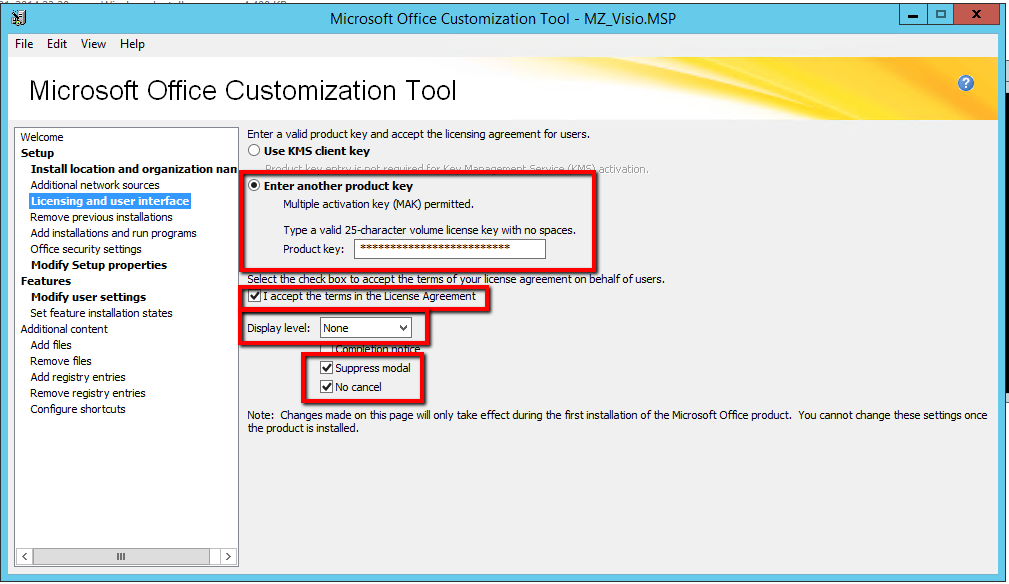The height and width of the screenshot is (584, 1009).
Task: Go to Additional network sources page
Action: click(x=94, y=185)
